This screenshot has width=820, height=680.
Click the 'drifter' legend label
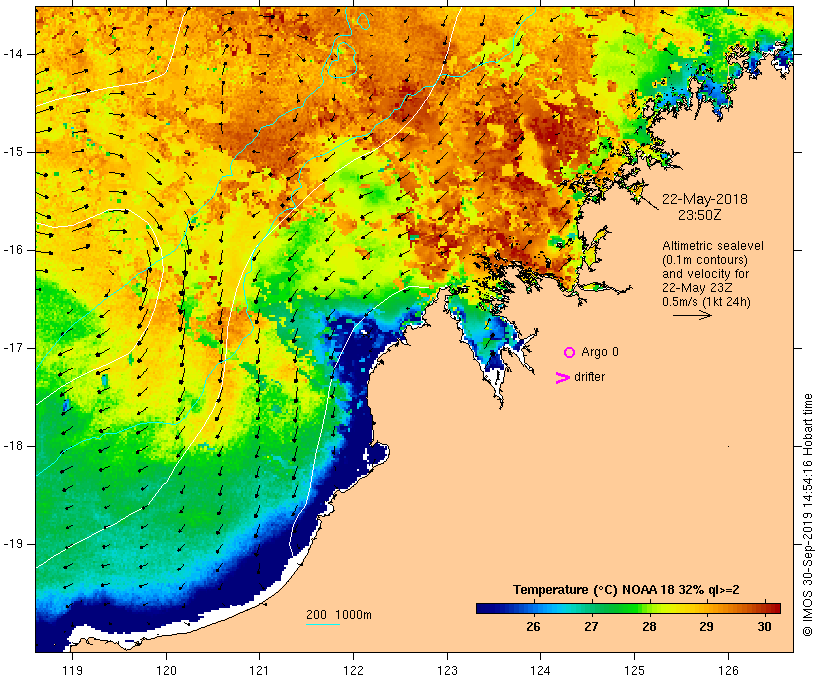[589, 377]
